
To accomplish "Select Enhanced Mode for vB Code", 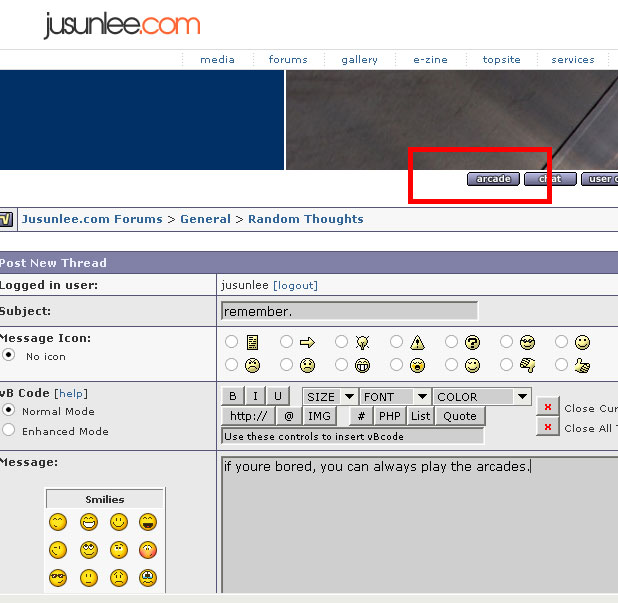I will (9, 431).
